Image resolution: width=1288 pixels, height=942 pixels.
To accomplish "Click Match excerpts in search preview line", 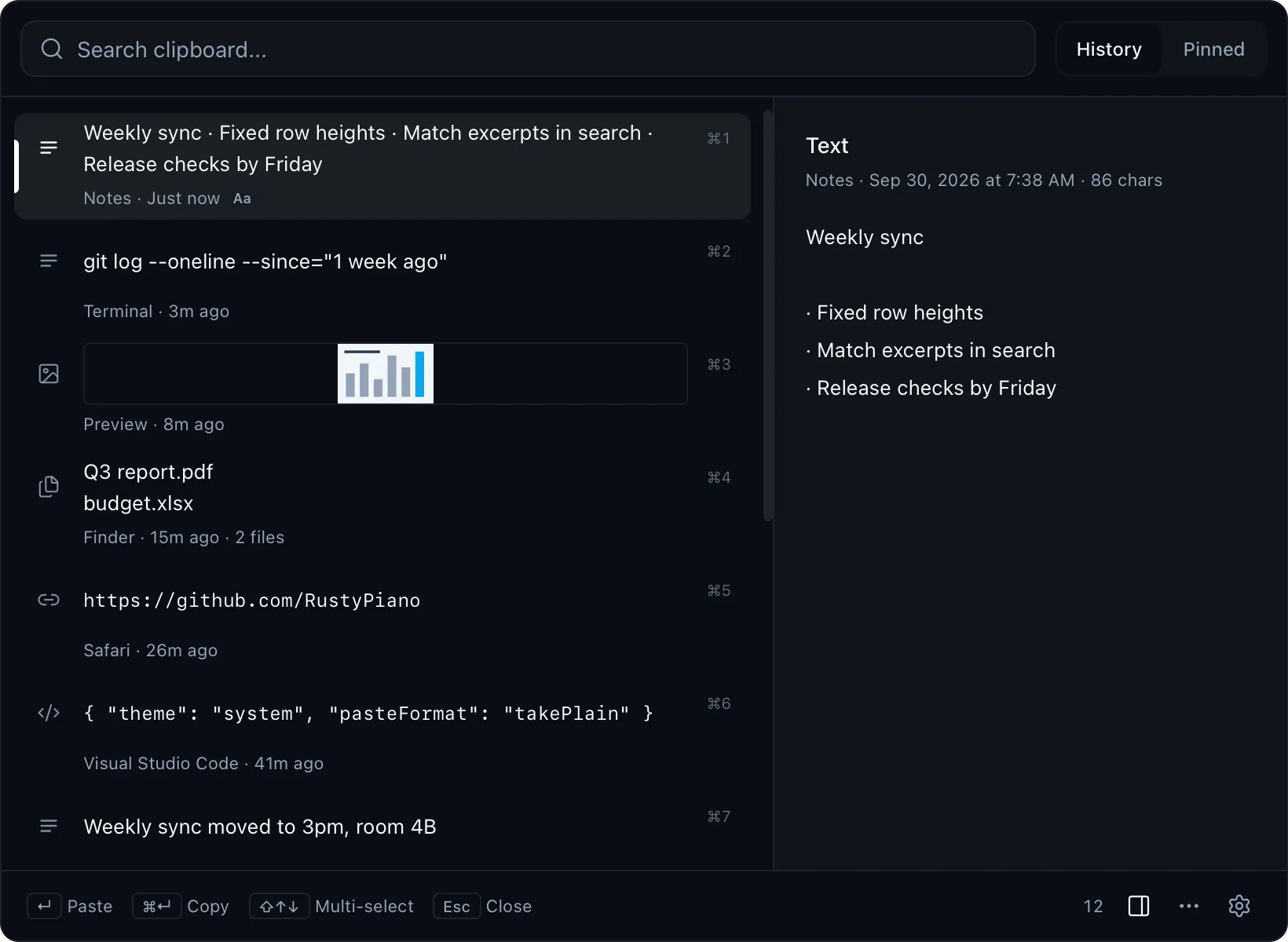I will [x=931, y=350].
